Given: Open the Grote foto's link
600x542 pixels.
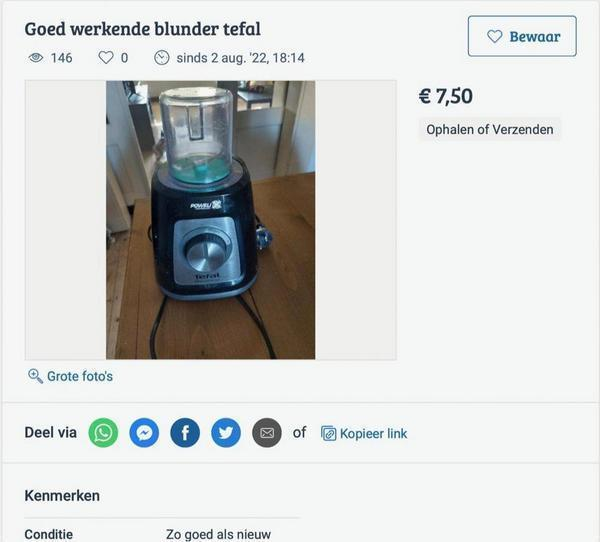Looking at the screenshot, I should pos(80,376).
